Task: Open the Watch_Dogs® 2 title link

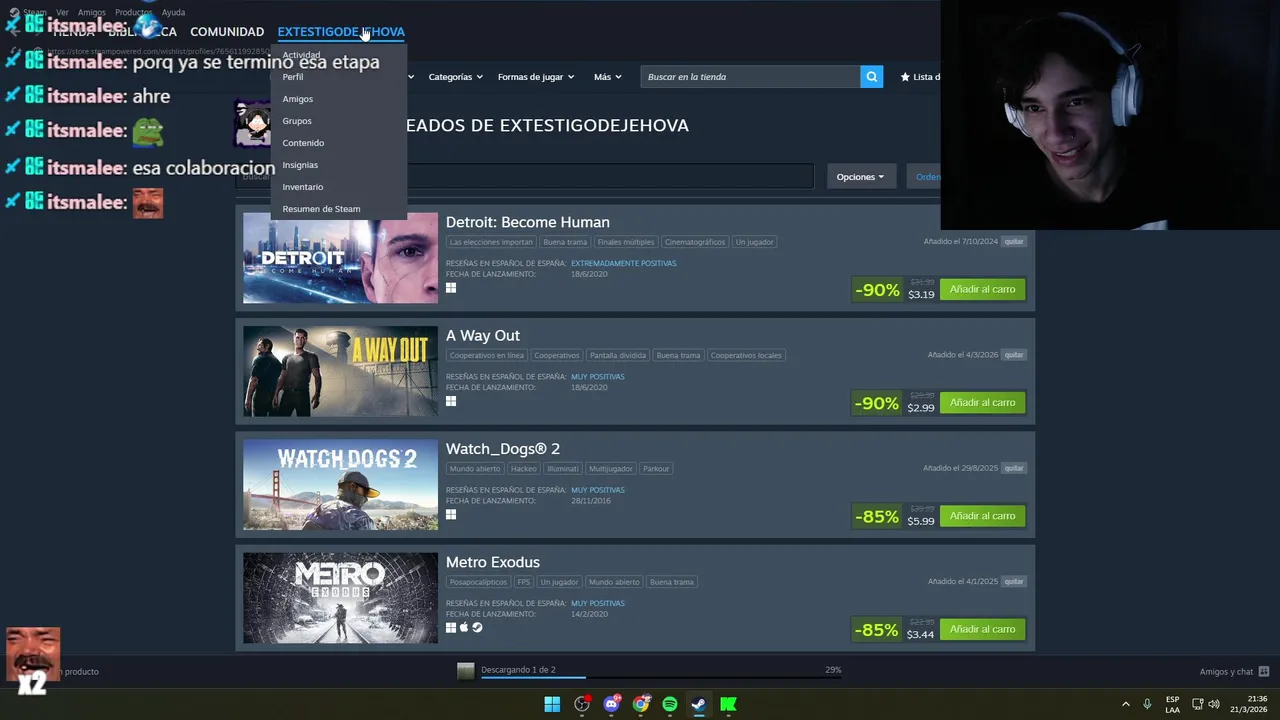Action: [503, 449]
